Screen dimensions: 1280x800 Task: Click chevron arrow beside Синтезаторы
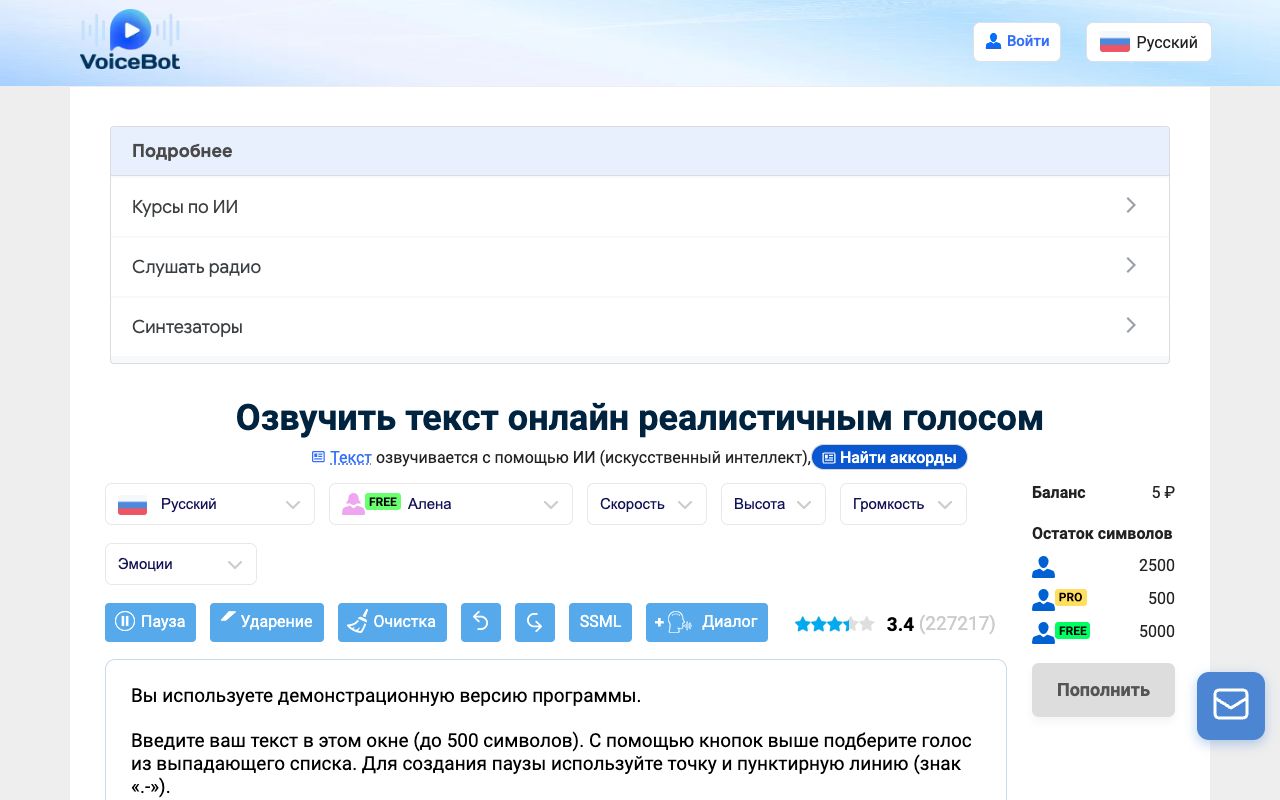[x=1131, y=325]
